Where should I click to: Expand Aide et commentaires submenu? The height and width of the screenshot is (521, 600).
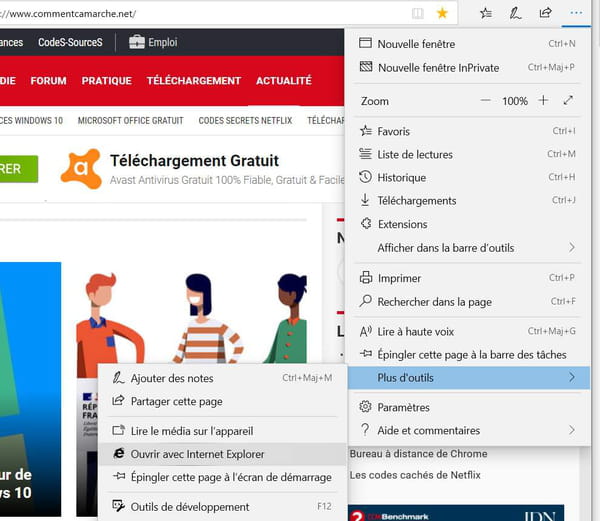tap(469, 430)
